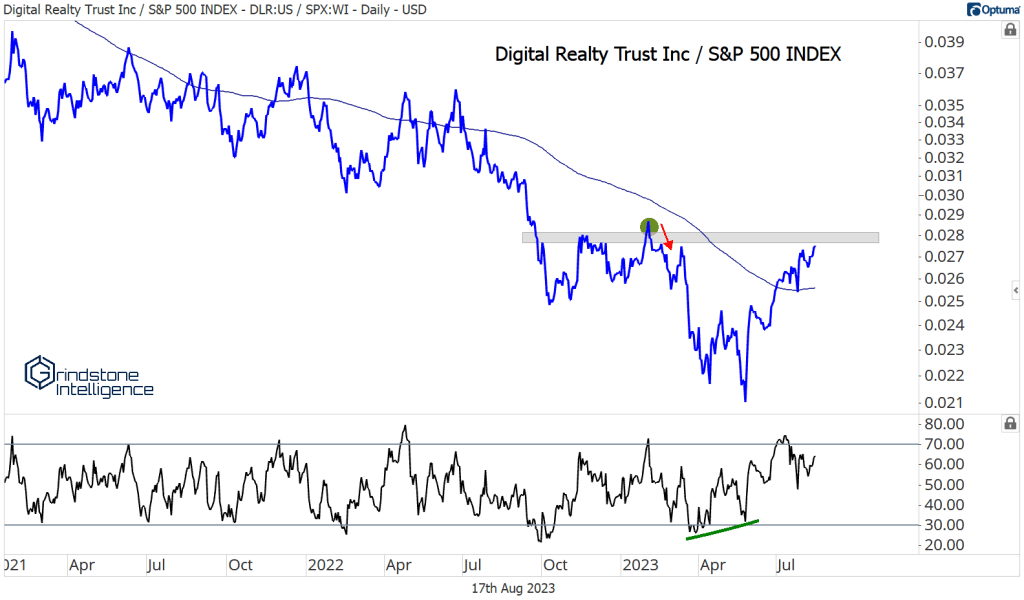Expand the side panel with the small arrow
Viewport: 1024px width, 600px height.
pos(1016,290)
